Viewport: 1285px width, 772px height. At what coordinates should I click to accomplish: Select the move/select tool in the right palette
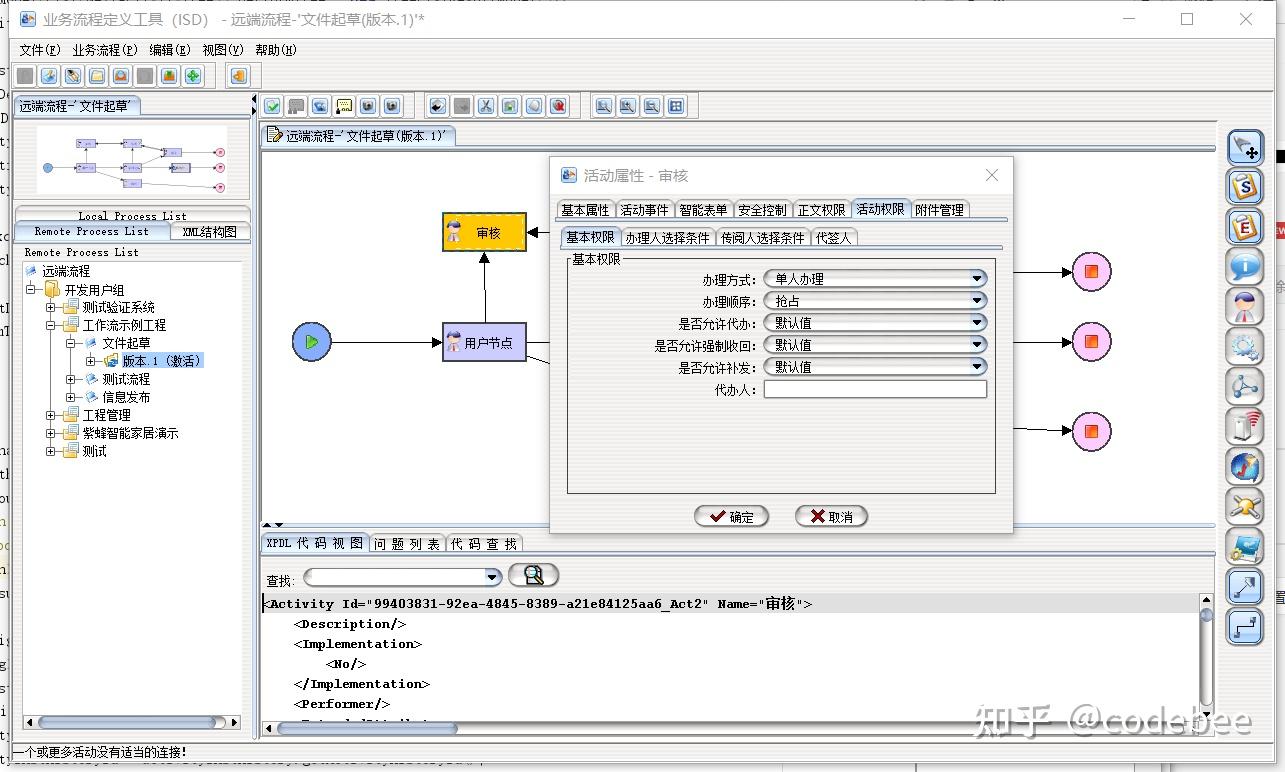point(1244,146)
